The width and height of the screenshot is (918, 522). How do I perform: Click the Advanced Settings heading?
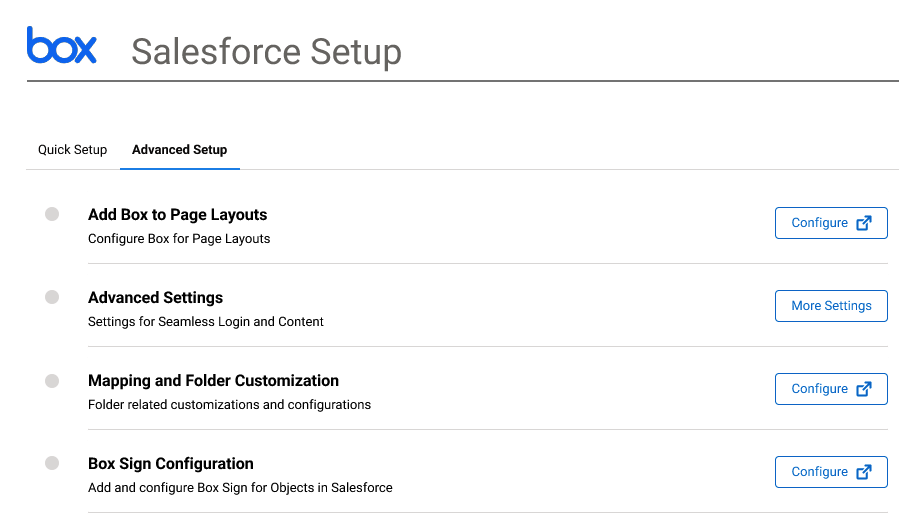click(155, 298)
